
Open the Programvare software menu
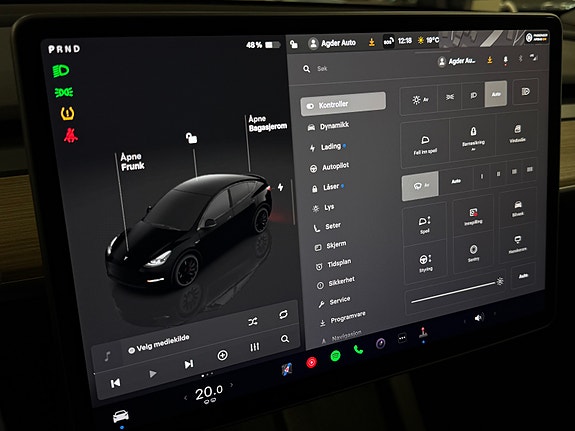click(x=343, y=319)
